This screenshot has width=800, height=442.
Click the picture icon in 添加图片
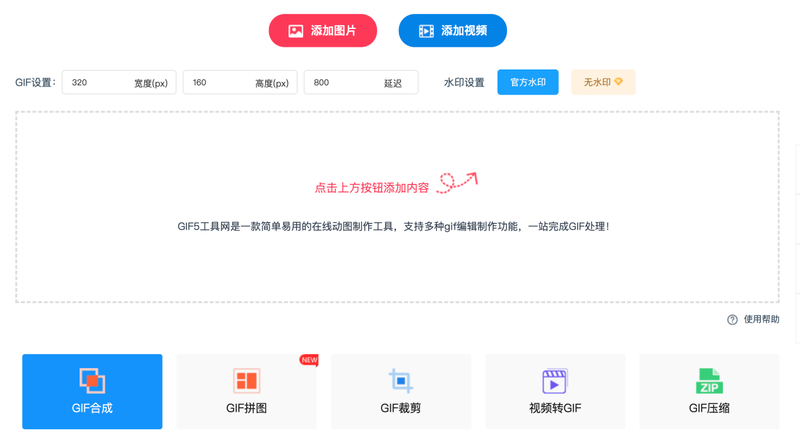pyautogui.click(x=296, y=31)
